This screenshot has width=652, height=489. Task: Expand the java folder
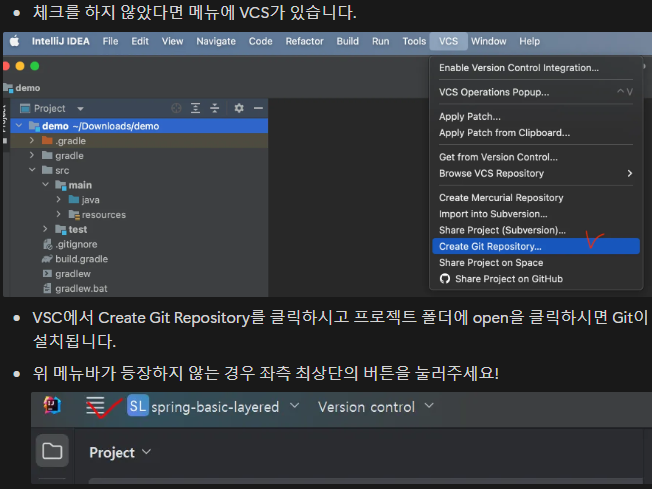(59, 200)
